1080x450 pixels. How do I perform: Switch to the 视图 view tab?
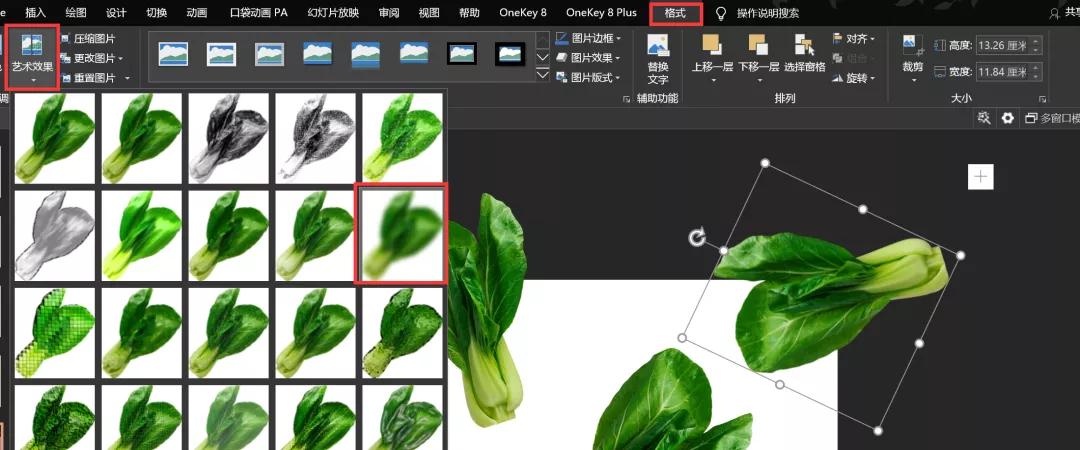429,12
